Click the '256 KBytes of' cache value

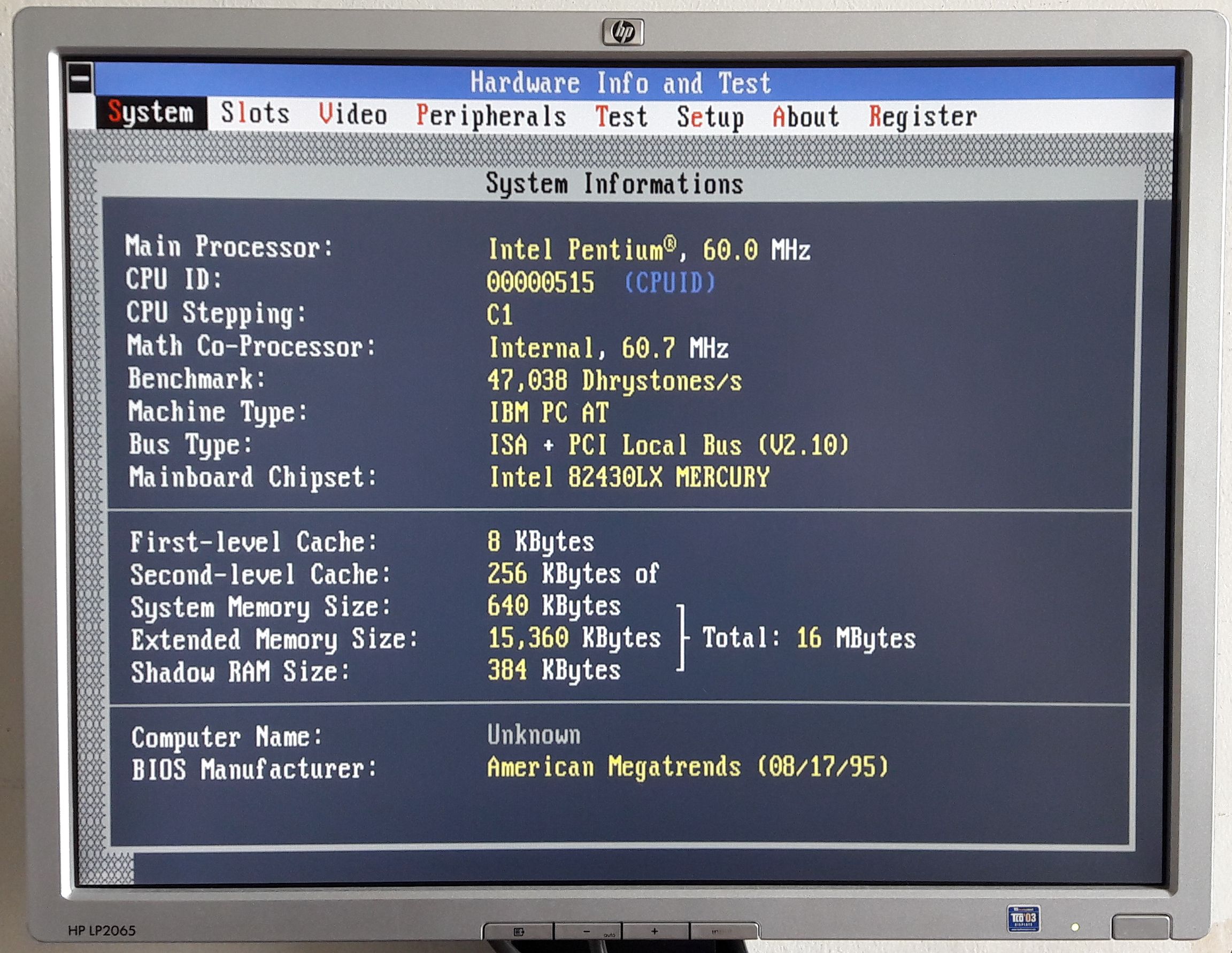coord(573,574)
